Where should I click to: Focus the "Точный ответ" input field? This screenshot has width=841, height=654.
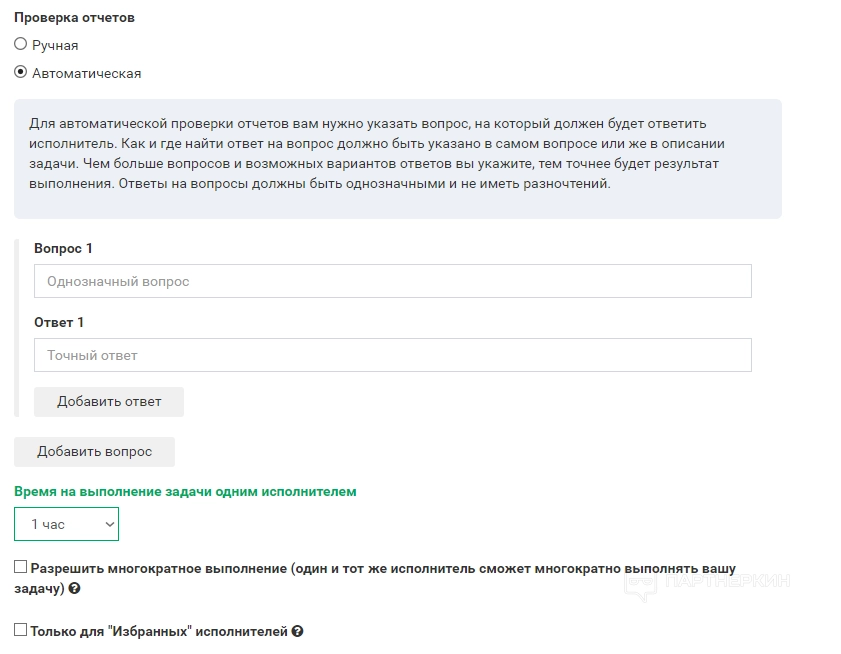click(x=392, y=355)
